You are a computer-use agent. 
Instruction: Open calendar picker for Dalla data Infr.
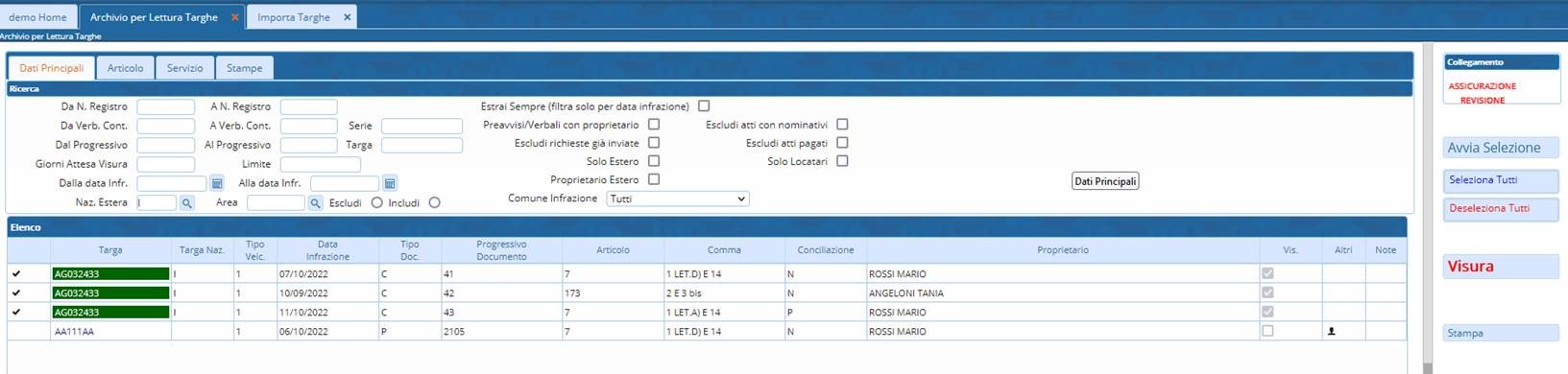point(217,183)
